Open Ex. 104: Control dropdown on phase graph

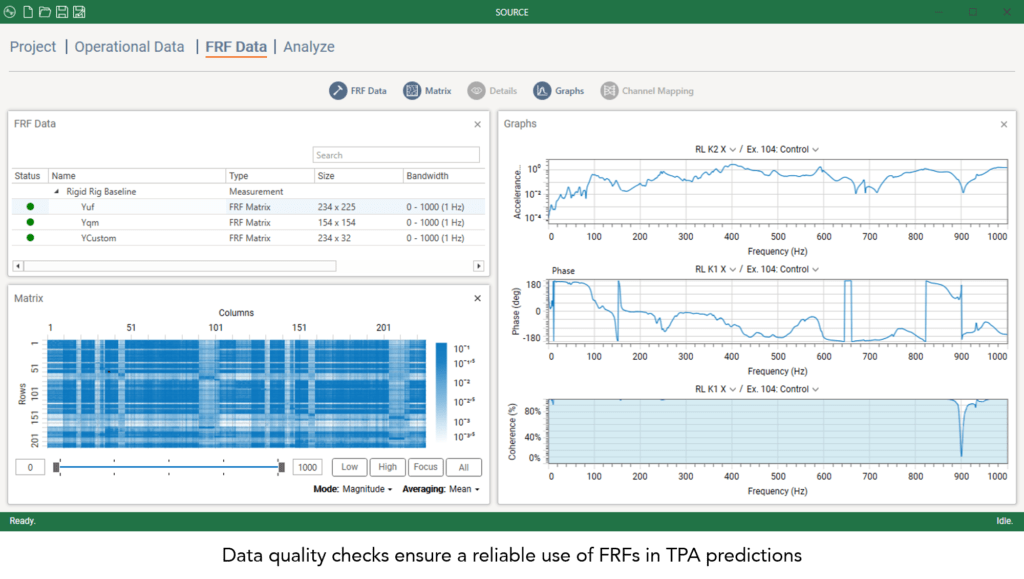click(x=782, y=269)
